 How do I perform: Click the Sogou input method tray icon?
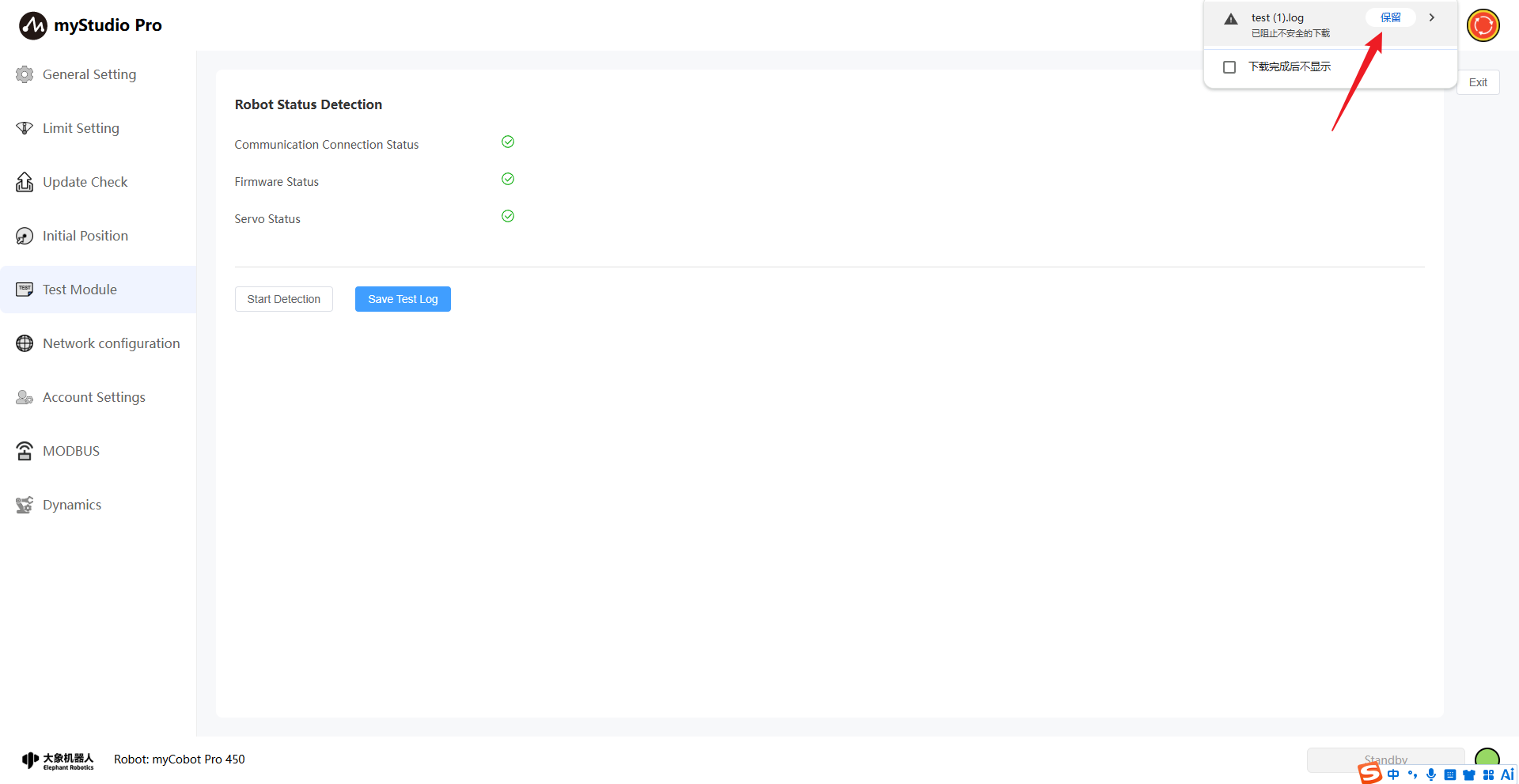(x=1369, y=774)
